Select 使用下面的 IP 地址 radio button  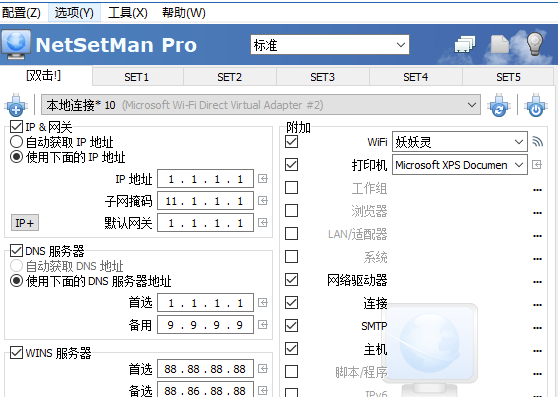(x=16, y=157)
